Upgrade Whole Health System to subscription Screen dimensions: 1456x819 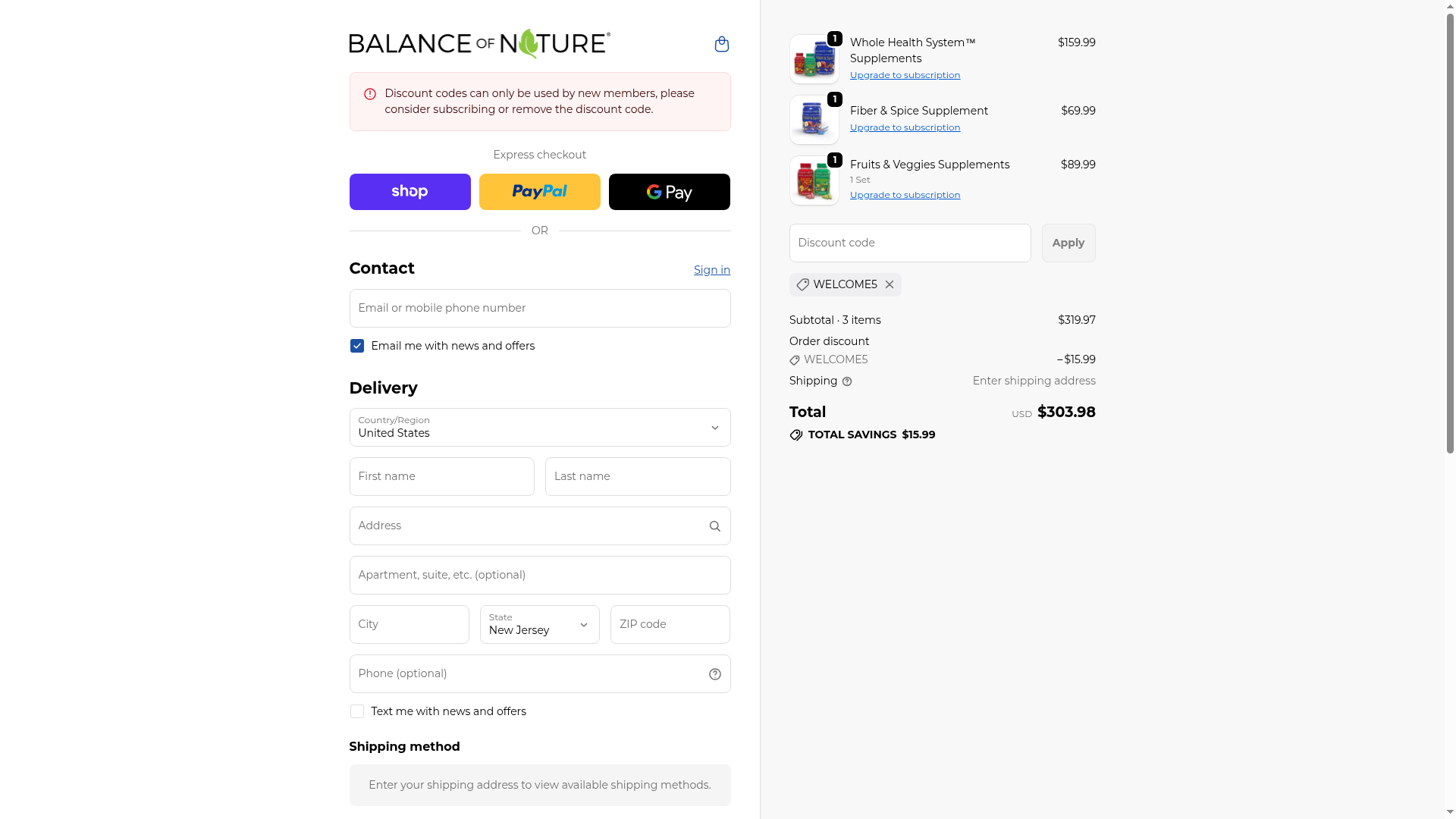[905, 75]
